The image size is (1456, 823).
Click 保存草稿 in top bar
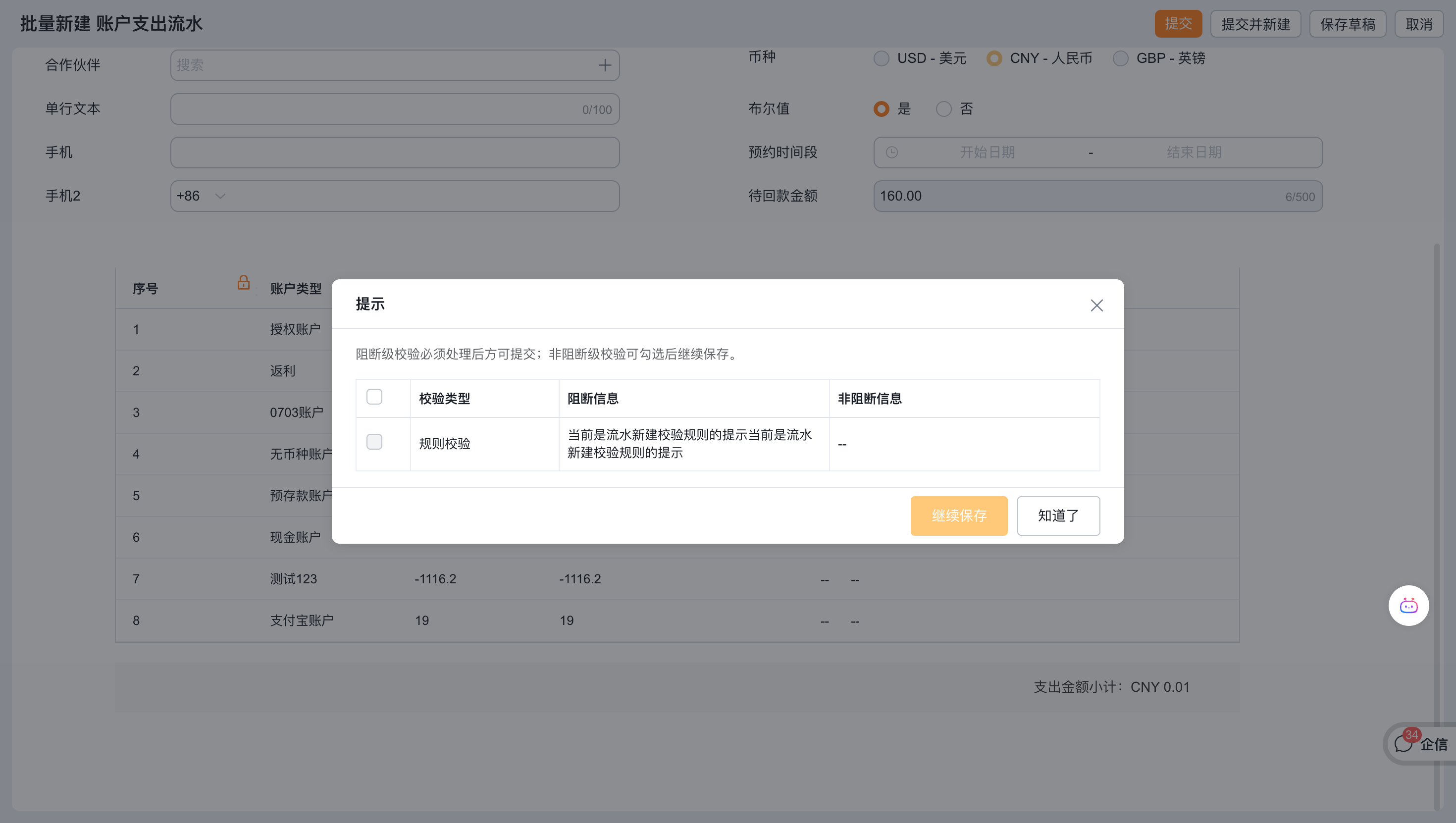(1348, 24)
